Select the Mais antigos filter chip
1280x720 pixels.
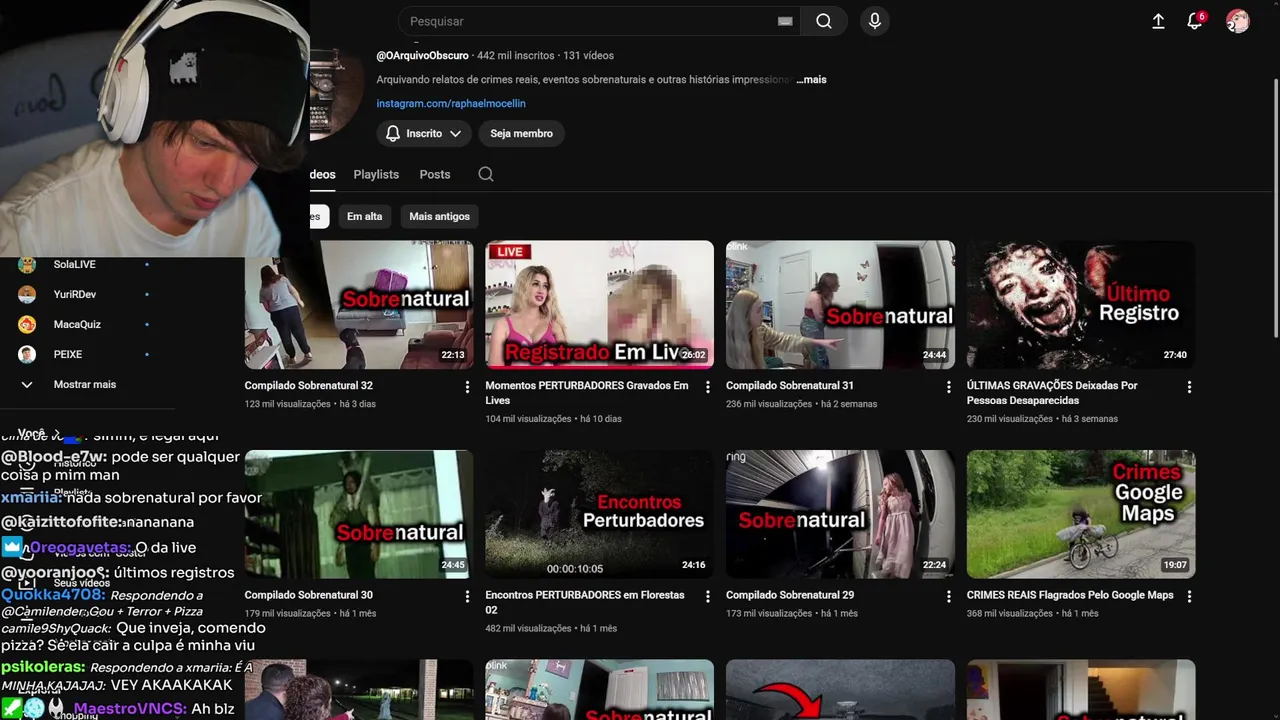439,216
